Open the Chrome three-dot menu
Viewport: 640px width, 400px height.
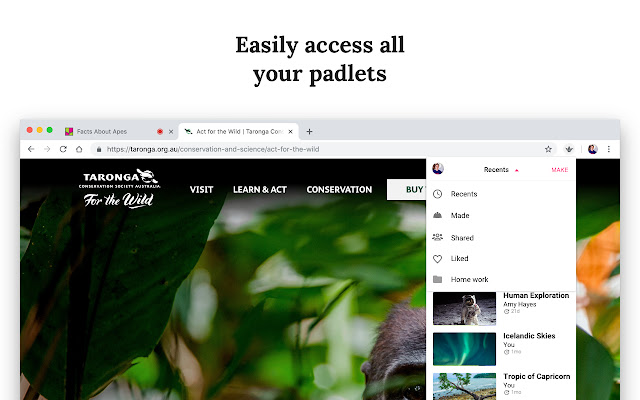tap(609, 149)
